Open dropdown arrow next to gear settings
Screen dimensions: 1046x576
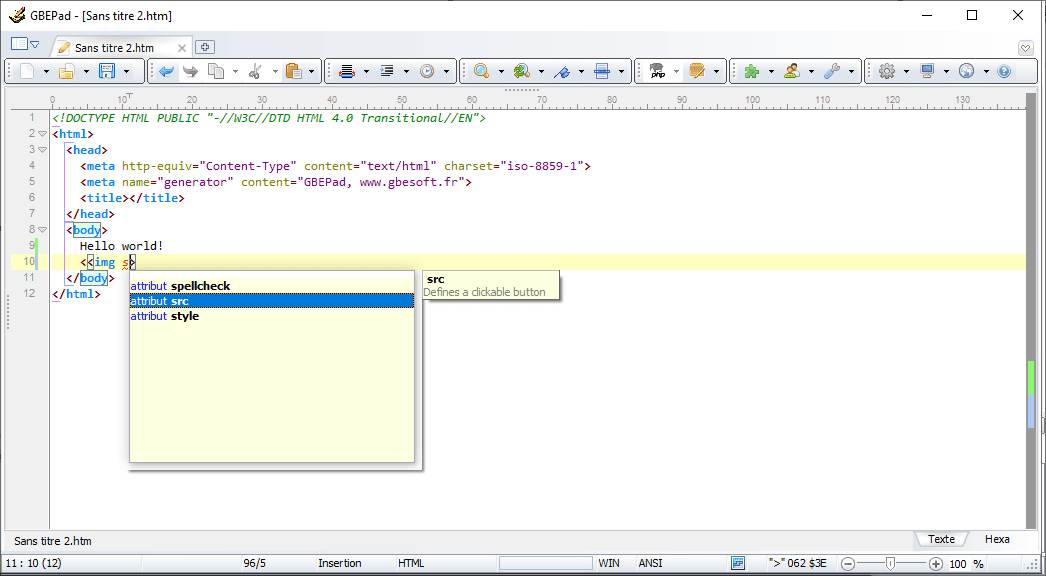[x=906, y=71]
